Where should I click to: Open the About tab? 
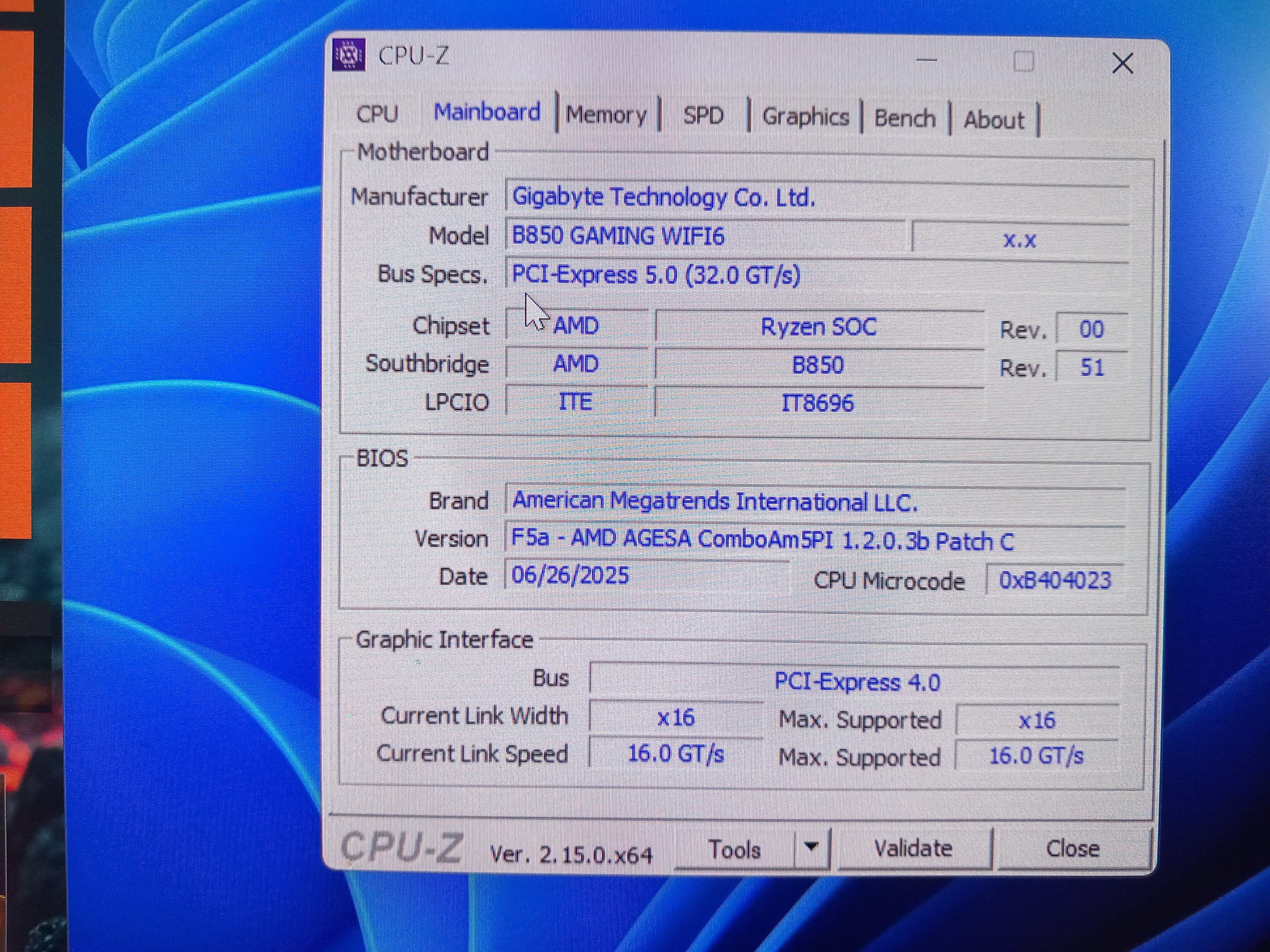(993, 121)
